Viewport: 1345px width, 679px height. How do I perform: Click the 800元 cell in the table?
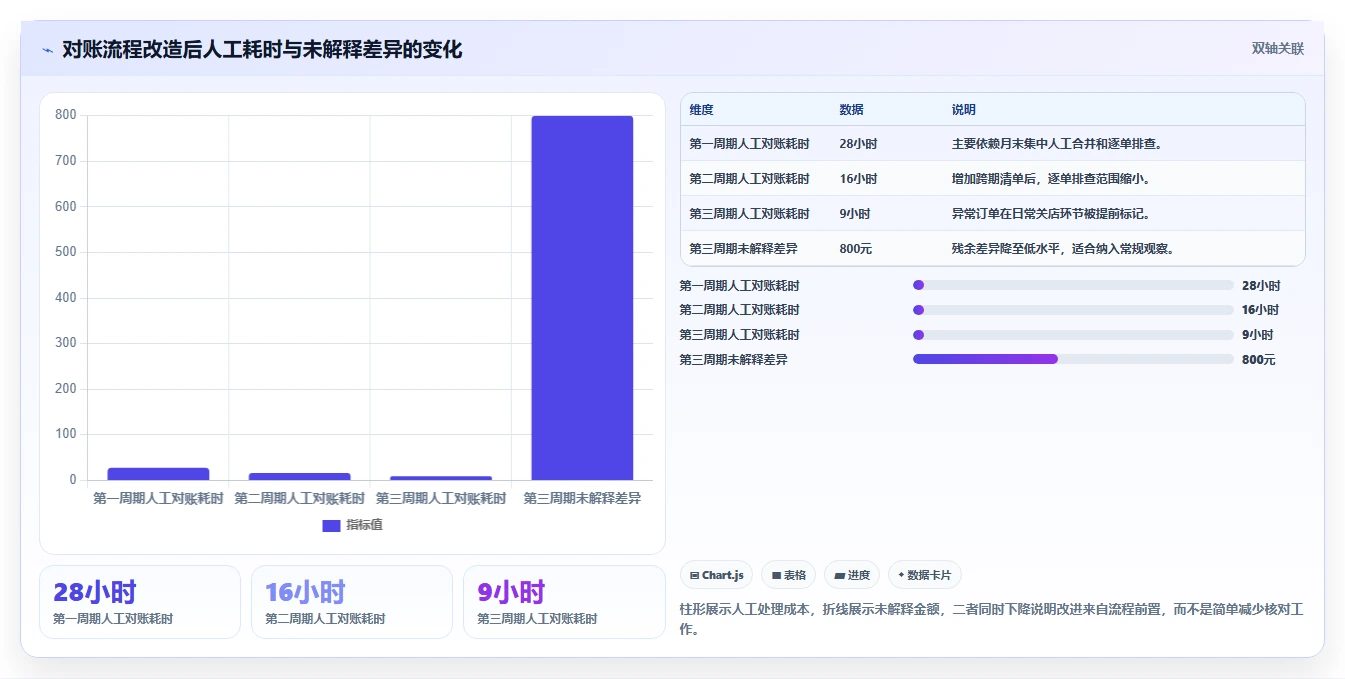pyautogui.click(x=855, y=249)
